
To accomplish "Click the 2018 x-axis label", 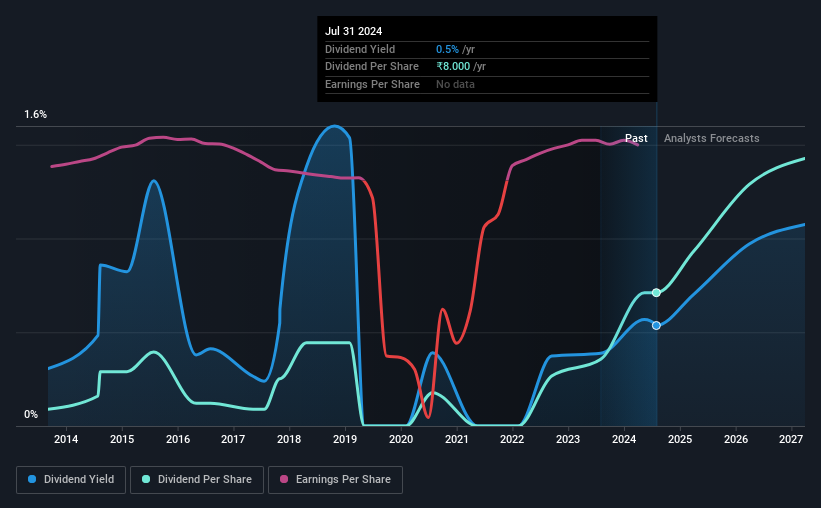I will pos(289,439).
